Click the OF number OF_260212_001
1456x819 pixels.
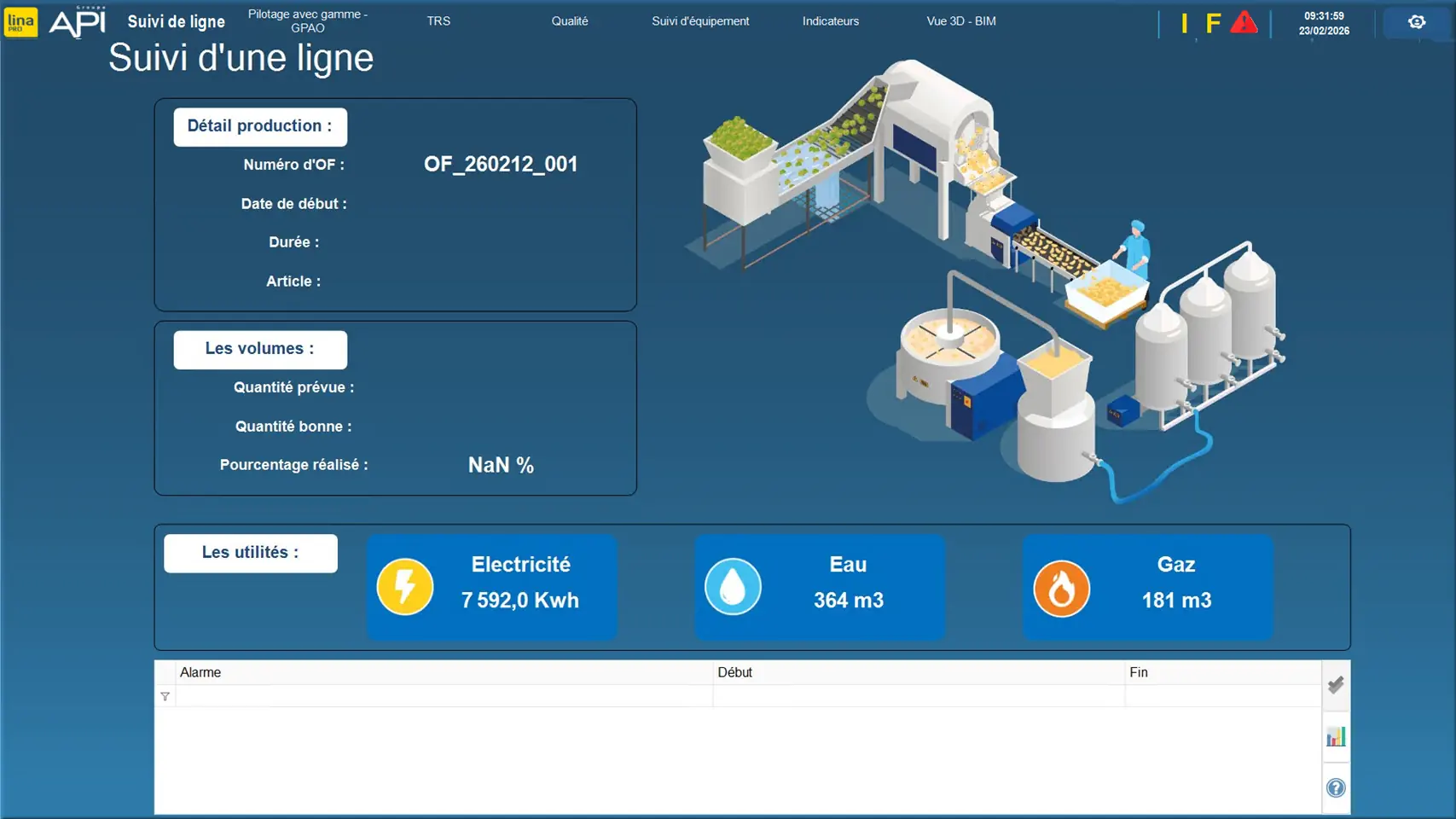tap(501, 164)
